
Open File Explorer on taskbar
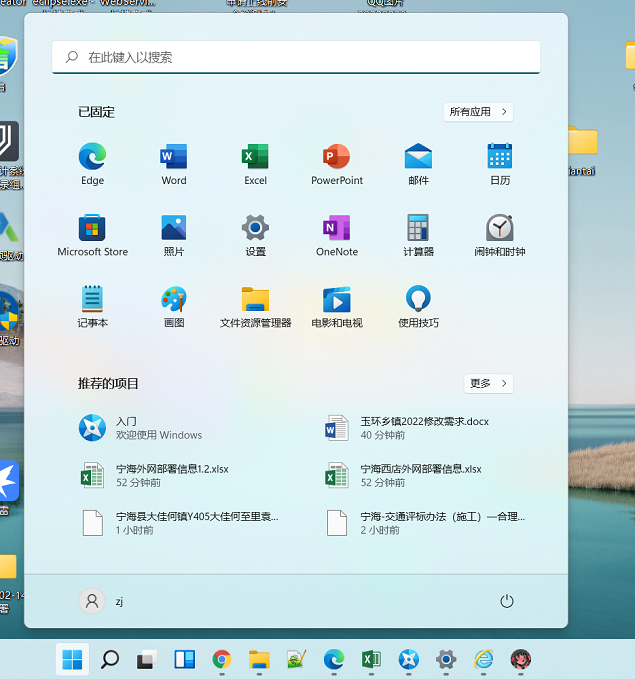(x=259, y=660)
